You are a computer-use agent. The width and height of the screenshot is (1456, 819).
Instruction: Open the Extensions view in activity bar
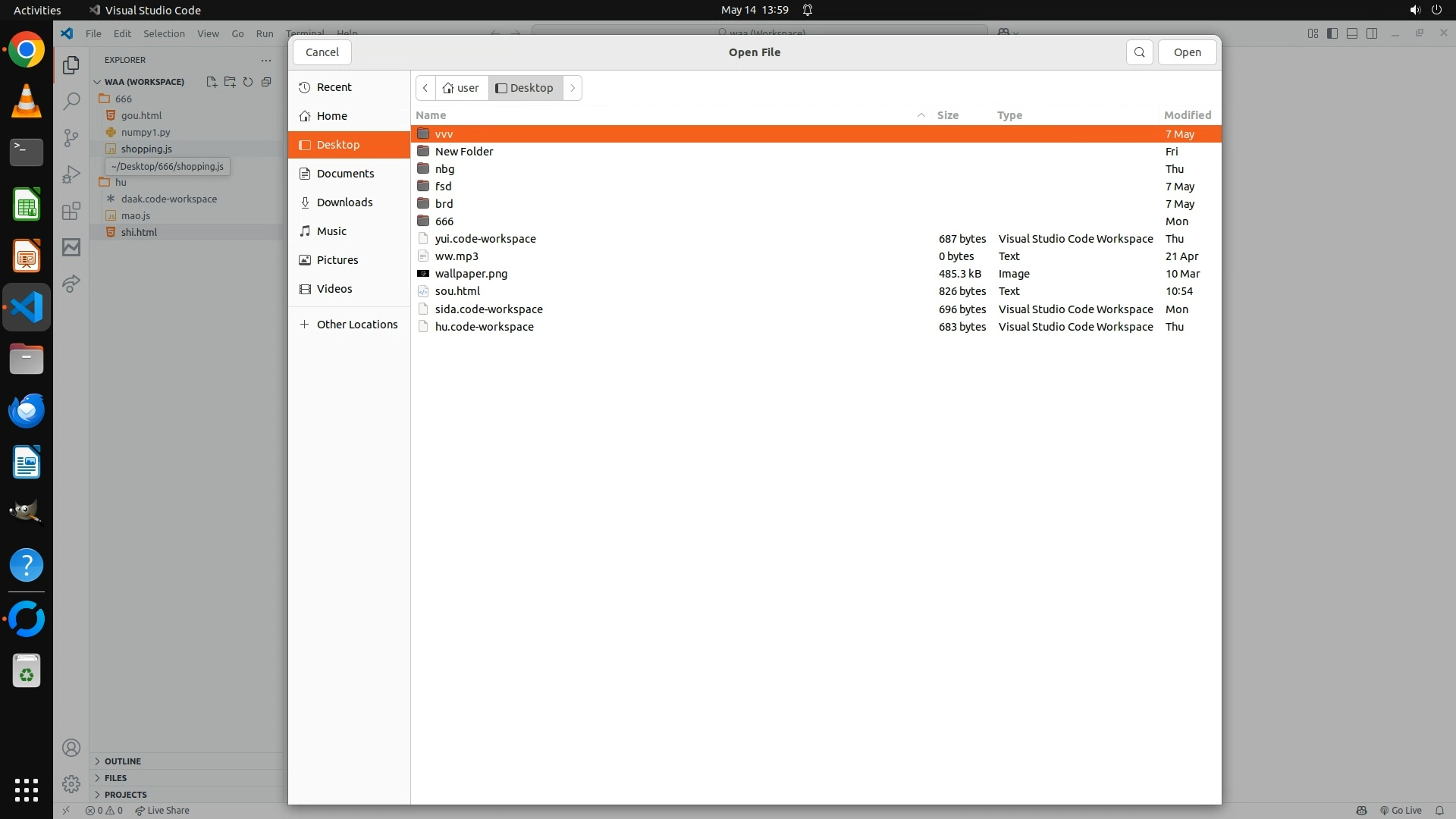tap(71, 211)
